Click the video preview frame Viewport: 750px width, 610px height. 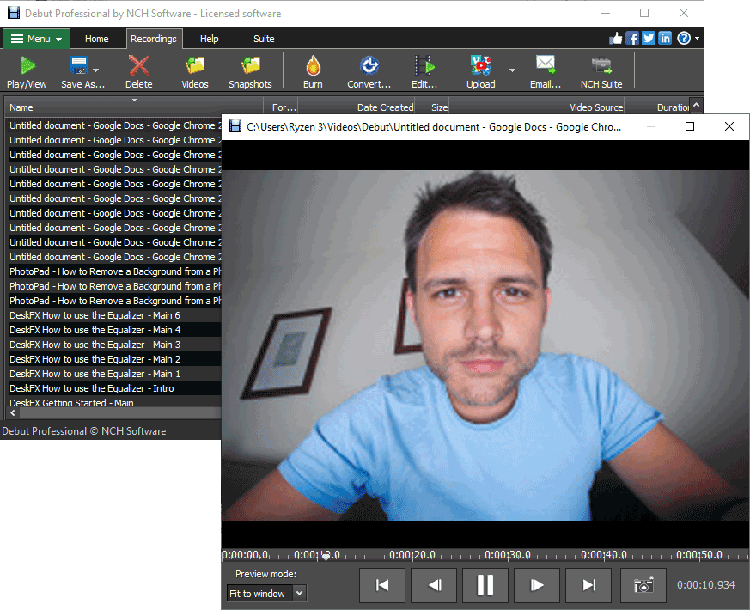pyautogui.click(x=485, y=345)
